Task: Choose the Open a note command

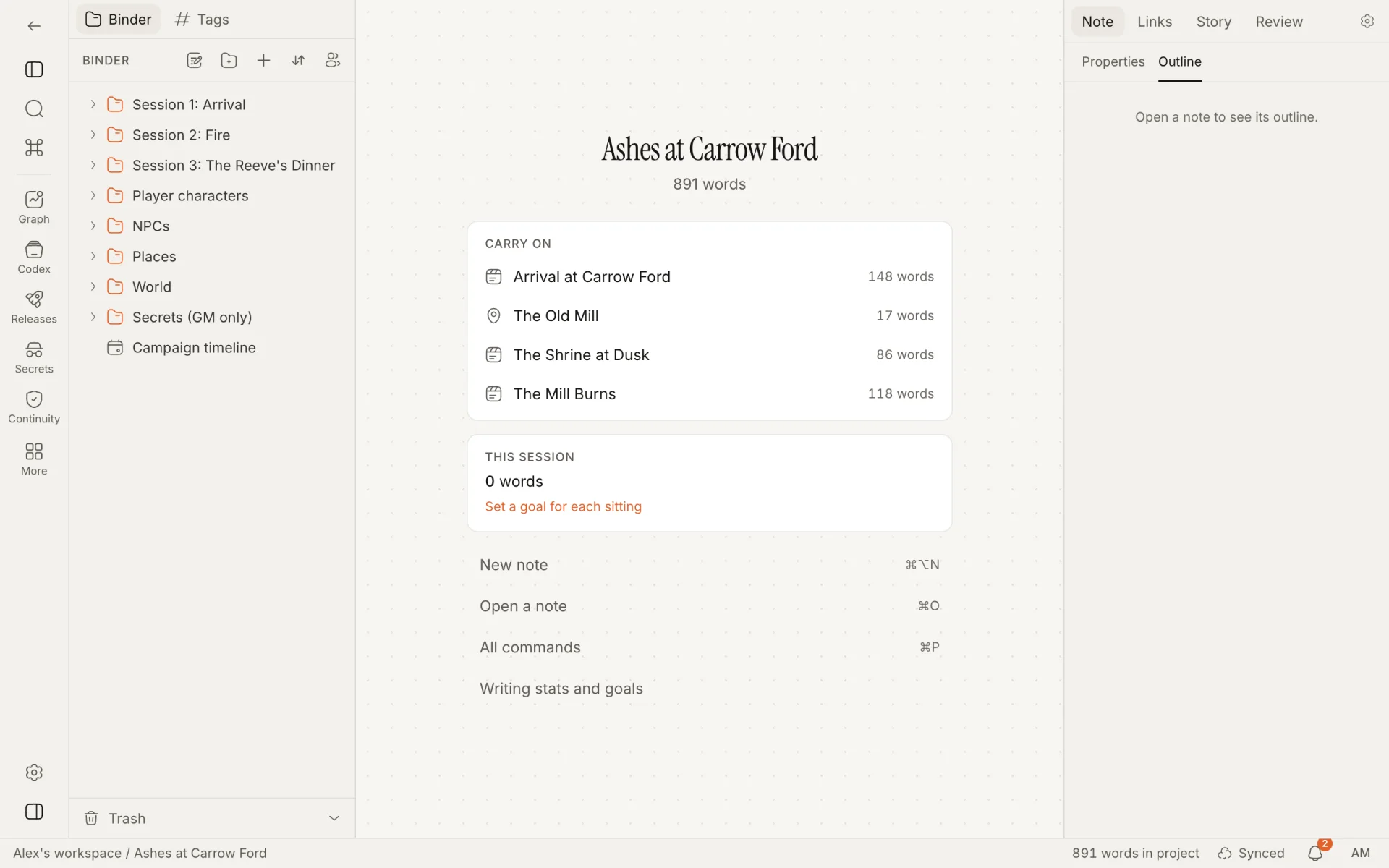Action: tap(709, 606)
